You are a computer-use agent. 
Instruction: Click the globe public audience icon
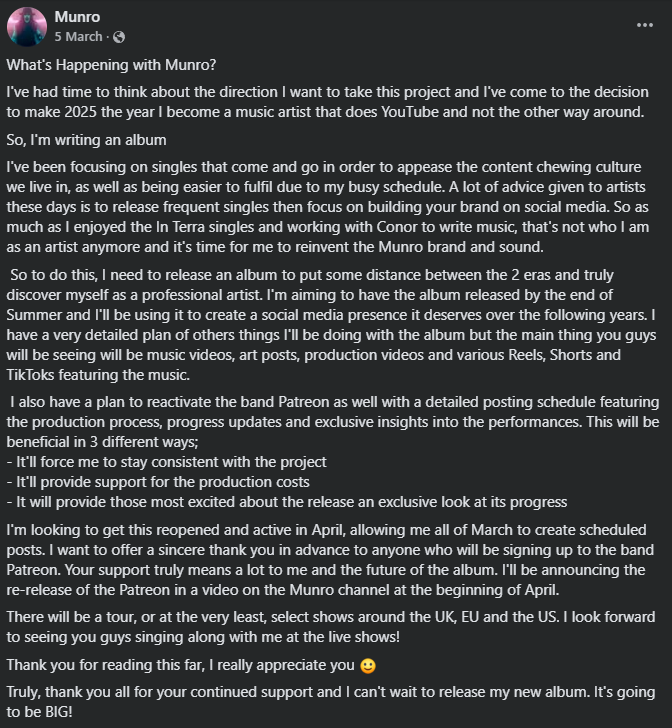119,37
